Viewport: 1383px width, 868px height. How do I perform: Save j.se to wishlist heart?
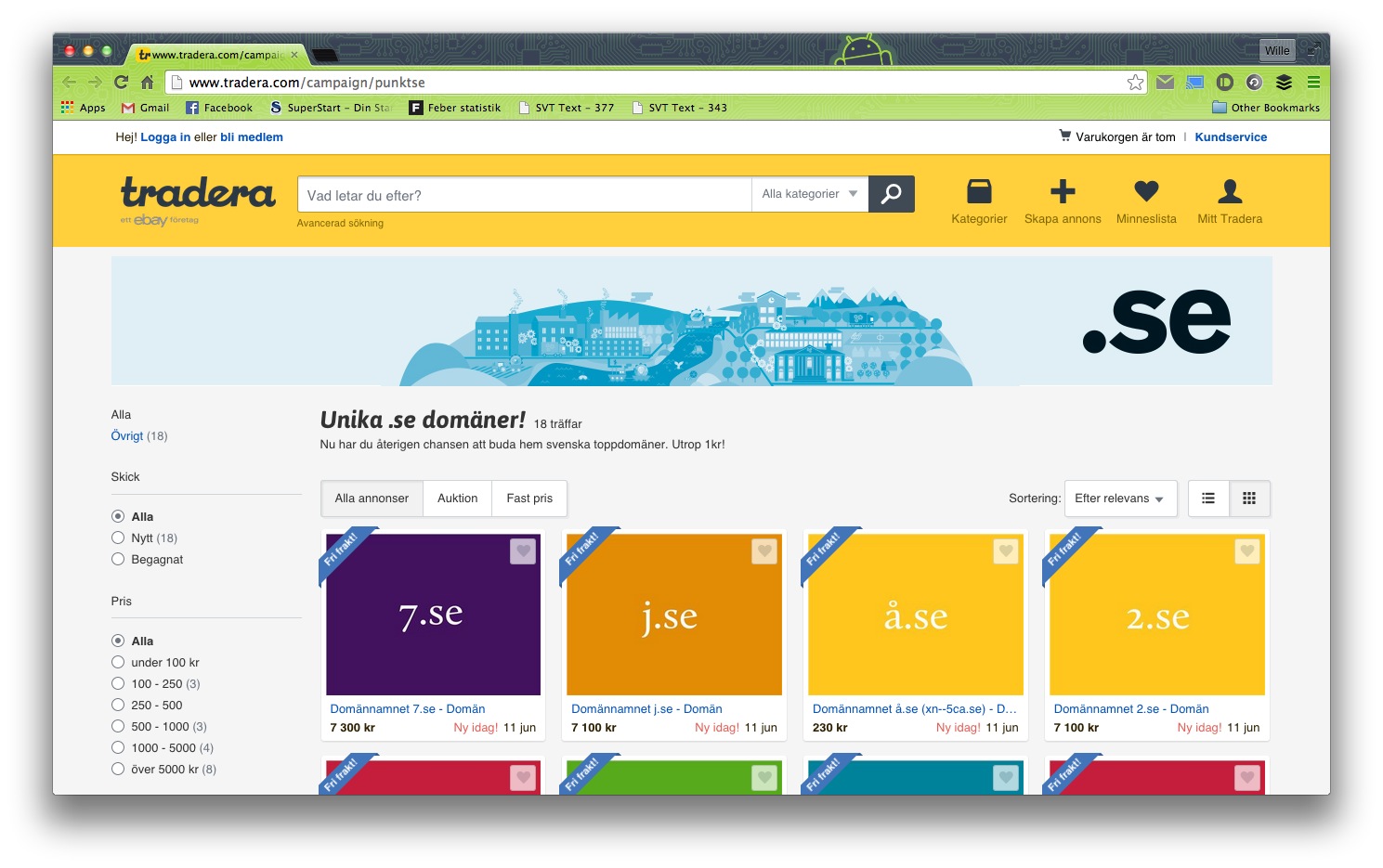tap(764, 551)
